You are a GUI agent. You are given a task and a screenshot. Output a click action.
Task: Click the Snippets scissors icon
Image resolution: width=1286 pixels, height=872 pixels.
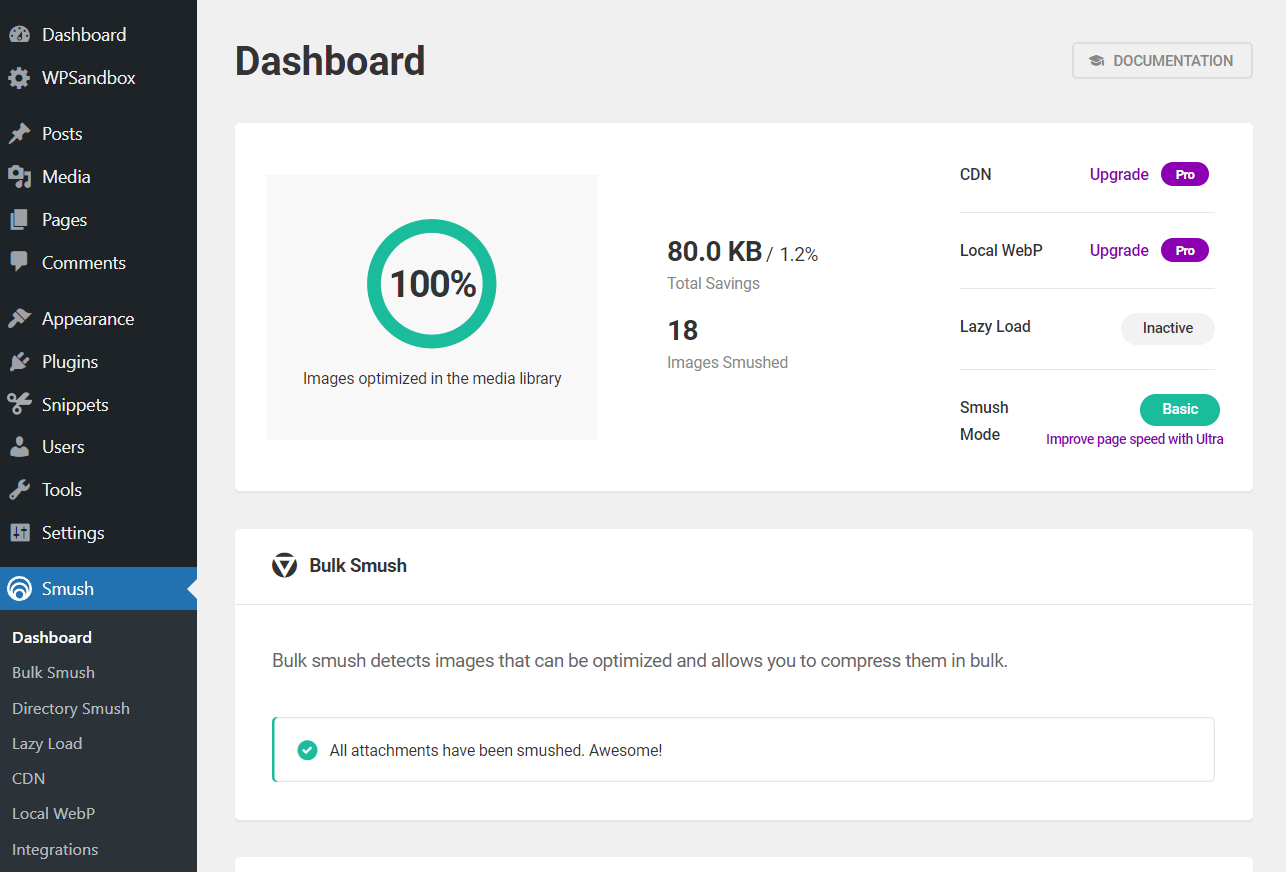19,405
